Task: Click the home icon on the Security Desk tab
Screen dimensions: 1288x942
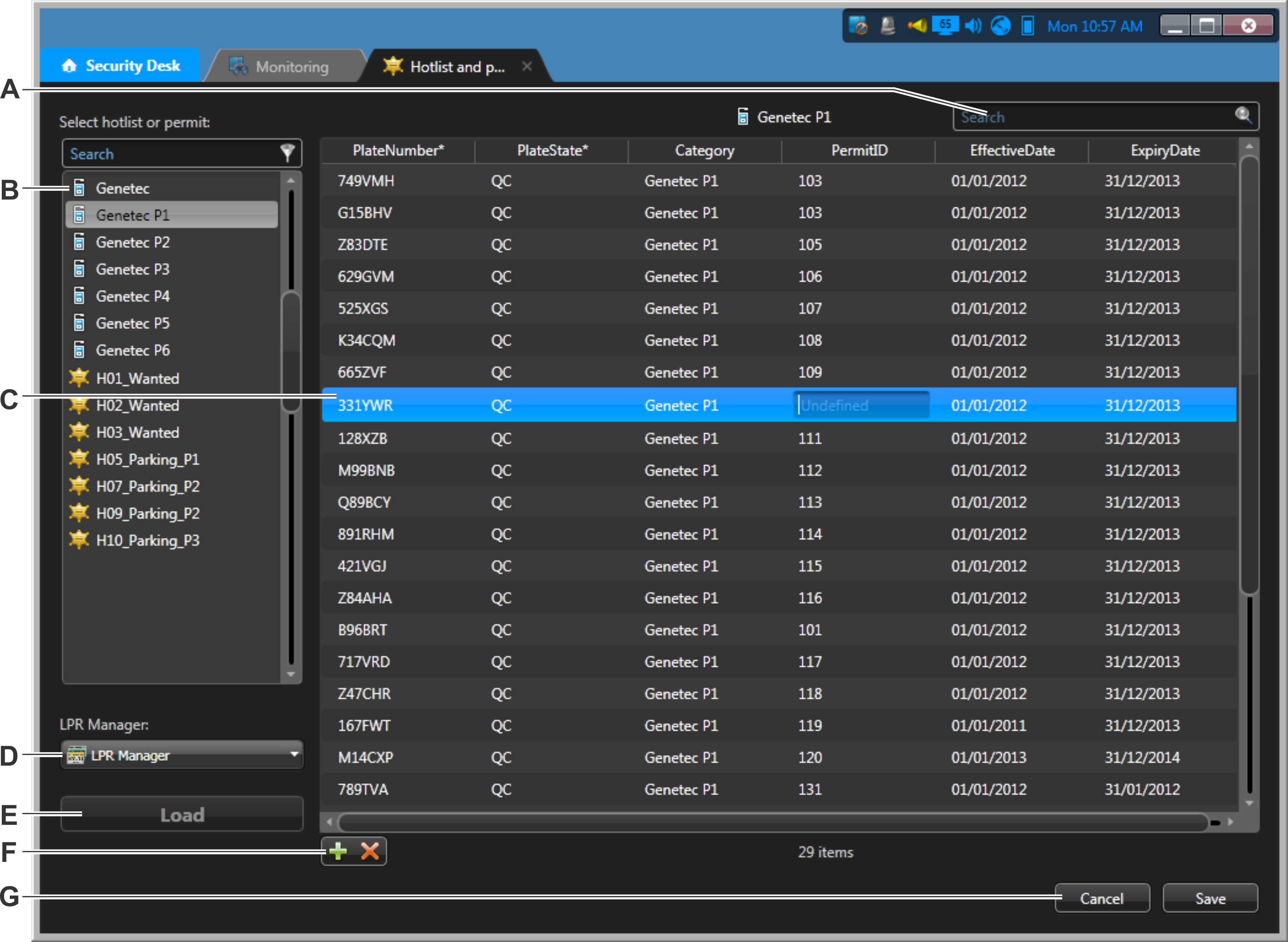Action: coord(69,66)
